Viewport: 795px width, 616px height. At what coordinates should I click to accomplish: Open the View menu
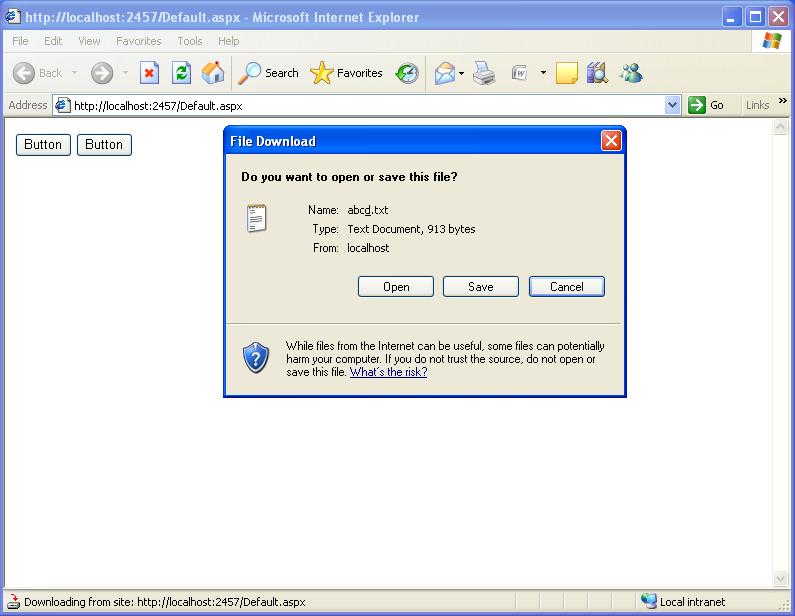(x=89, y=41)
